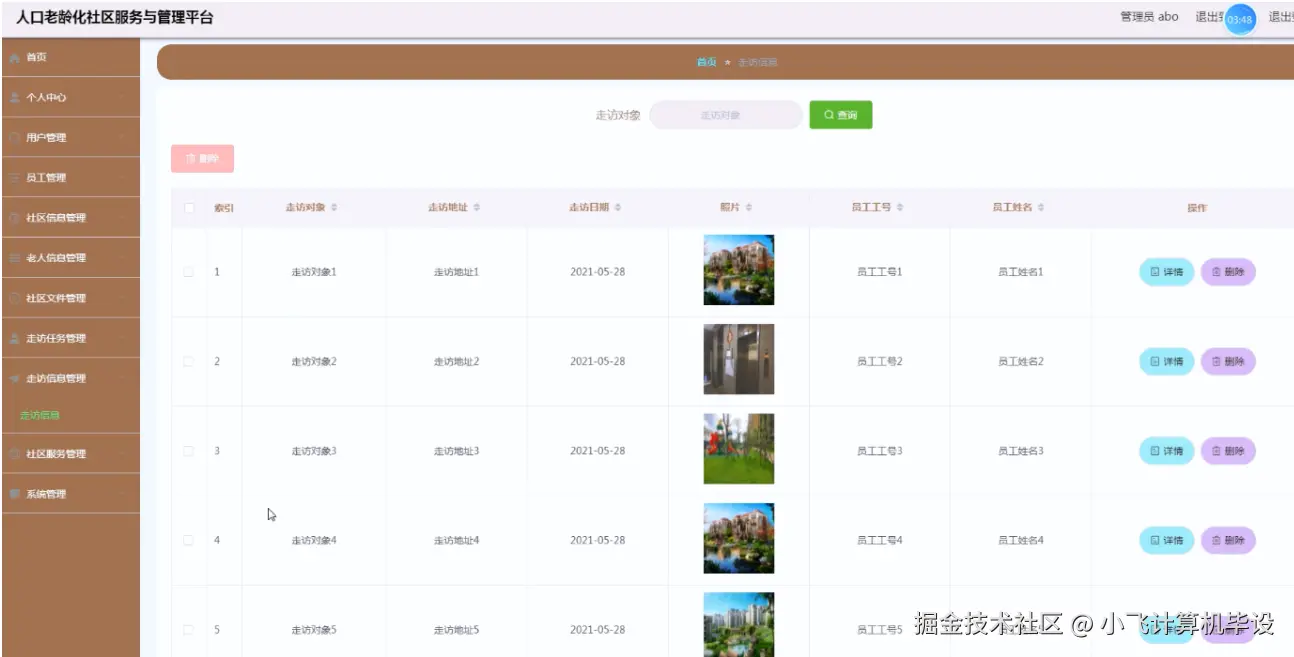This screenshot has height=657, width=1294.
Task: Click the cell 员工姓名1
Action: (1020, 272)
